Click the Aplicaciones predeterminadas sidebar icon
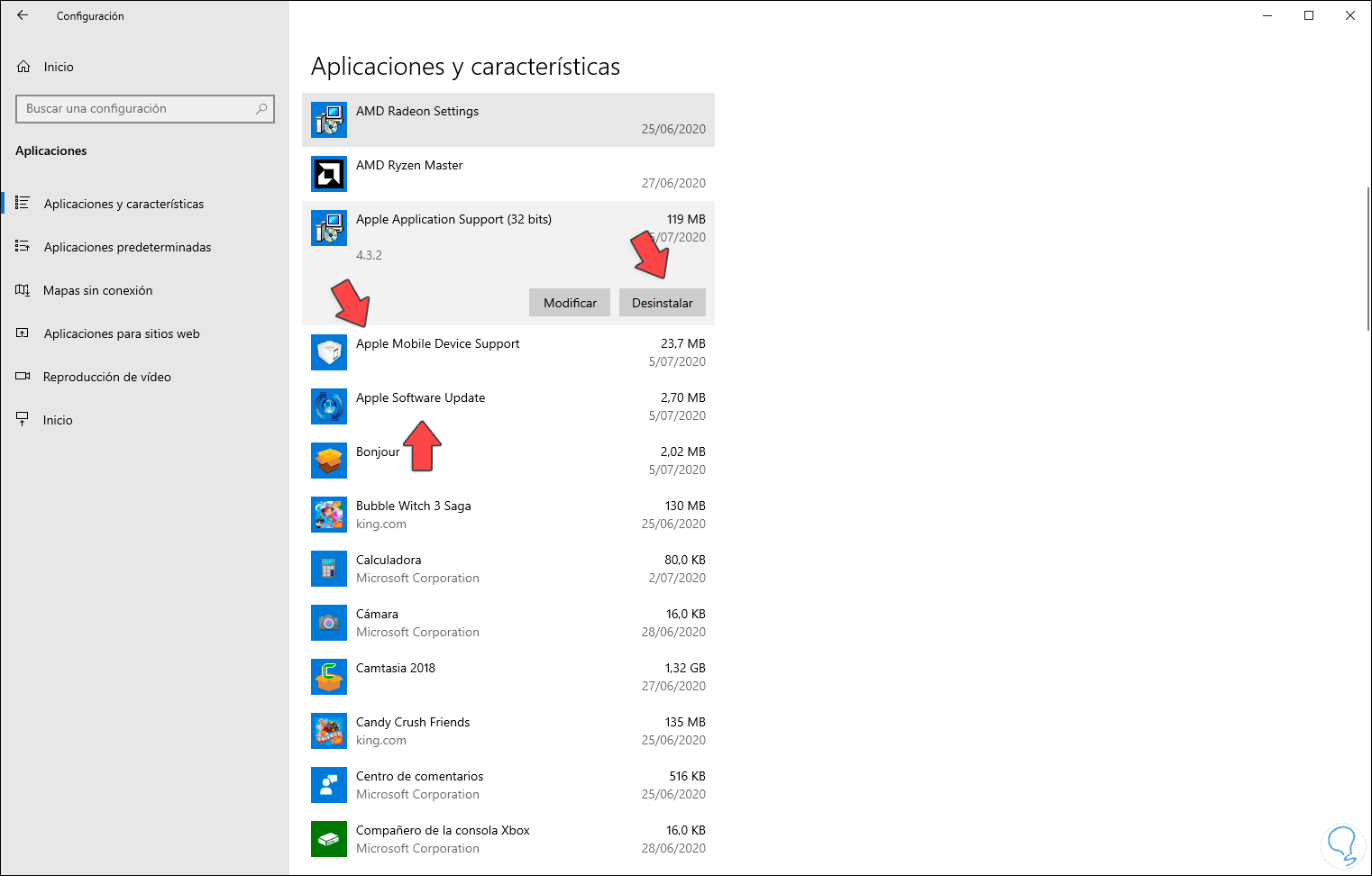Screen dimensions: 1372x876 23,246
